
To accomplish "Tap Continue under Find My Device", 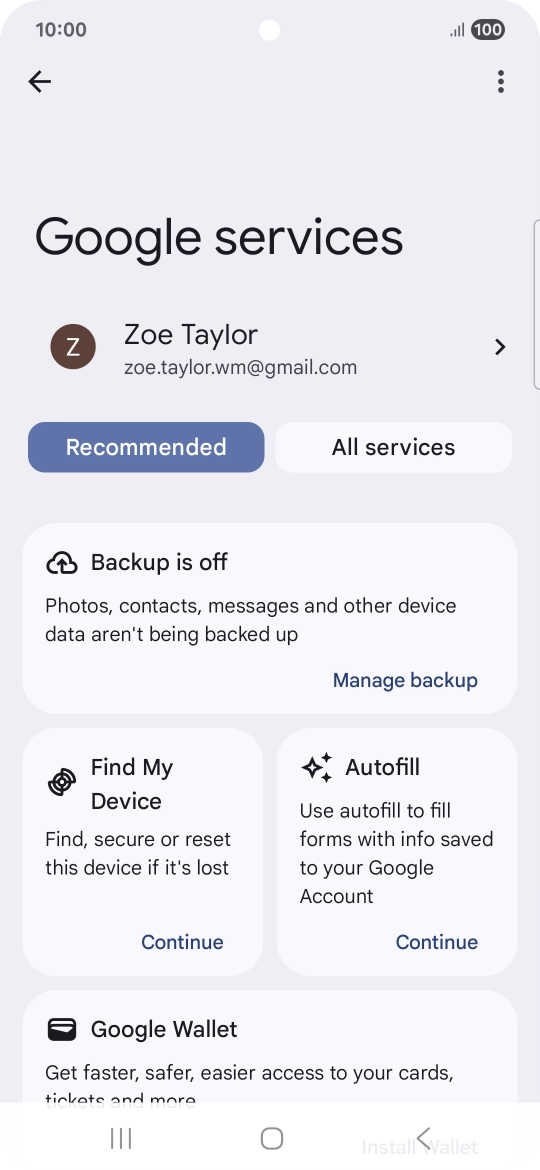I will (182, 942).
